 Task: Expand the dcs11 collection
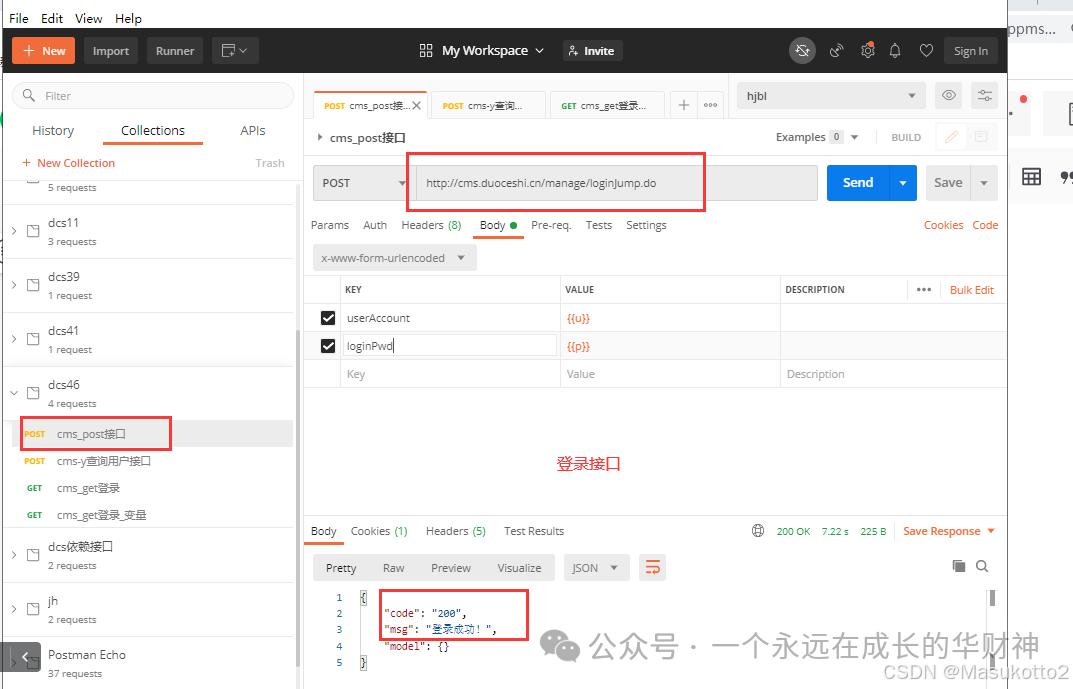[x=14, y=231]
